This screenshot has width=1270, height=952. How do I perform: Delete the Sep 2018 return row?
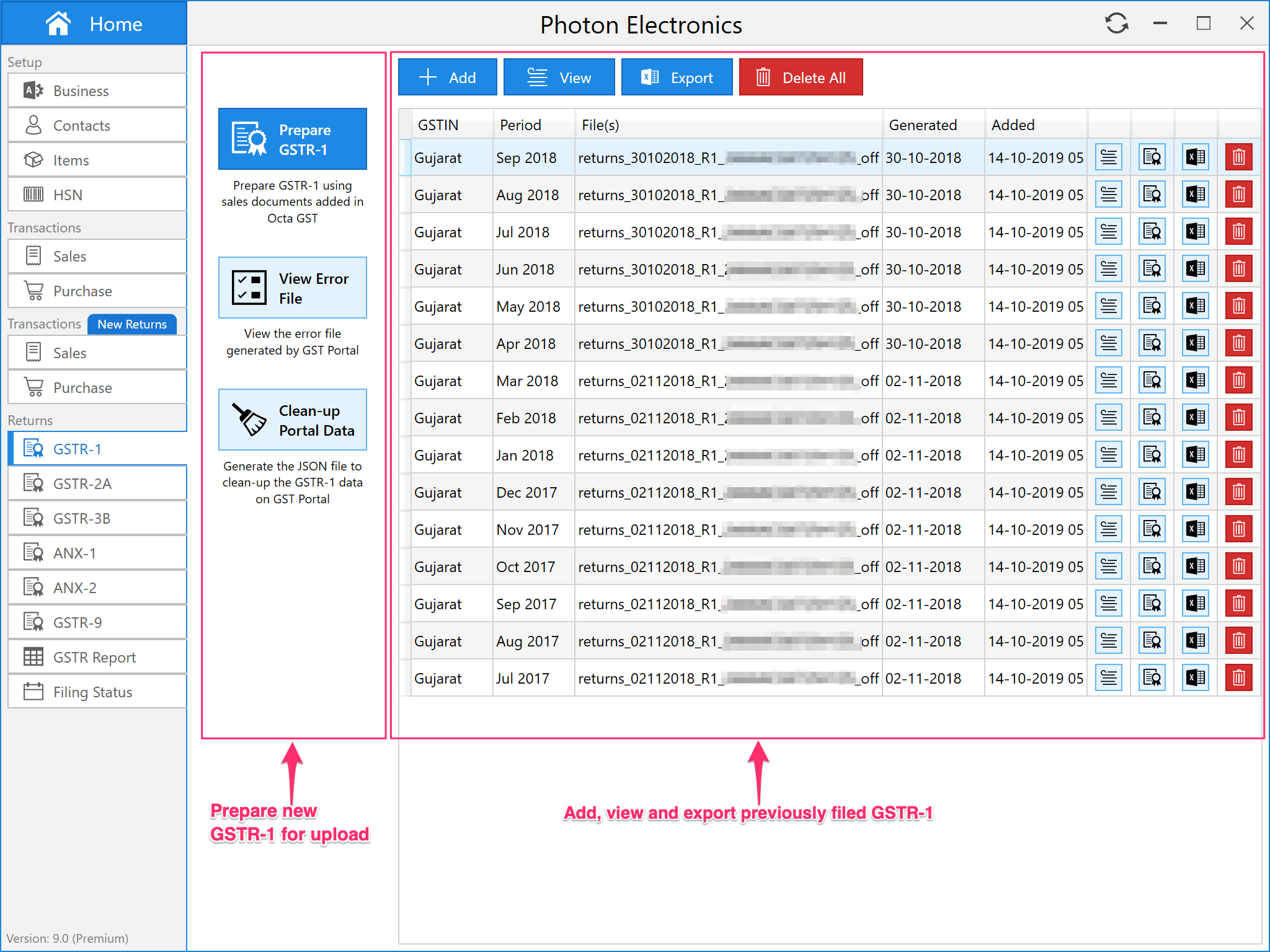(x=1238, y=157)
